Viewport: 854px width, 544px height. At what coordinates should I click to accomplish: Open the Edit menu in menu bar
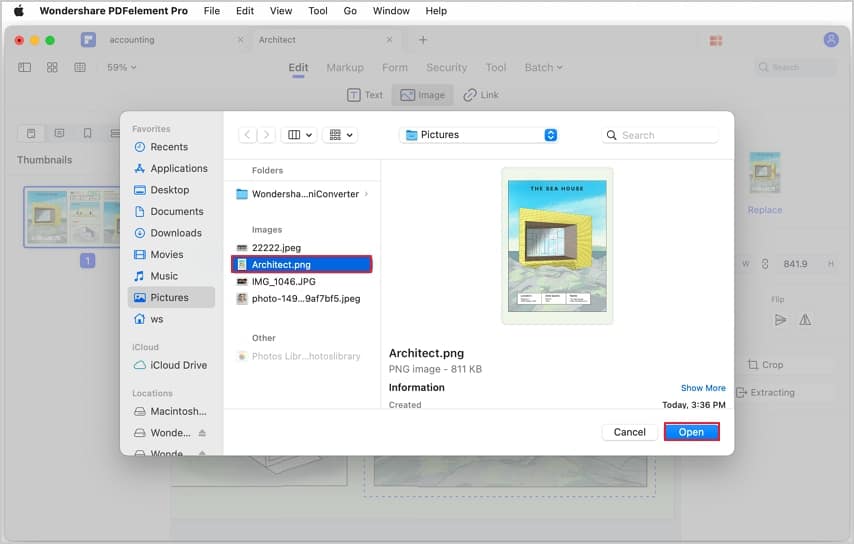pyautogui.click(x=245, y=11)
